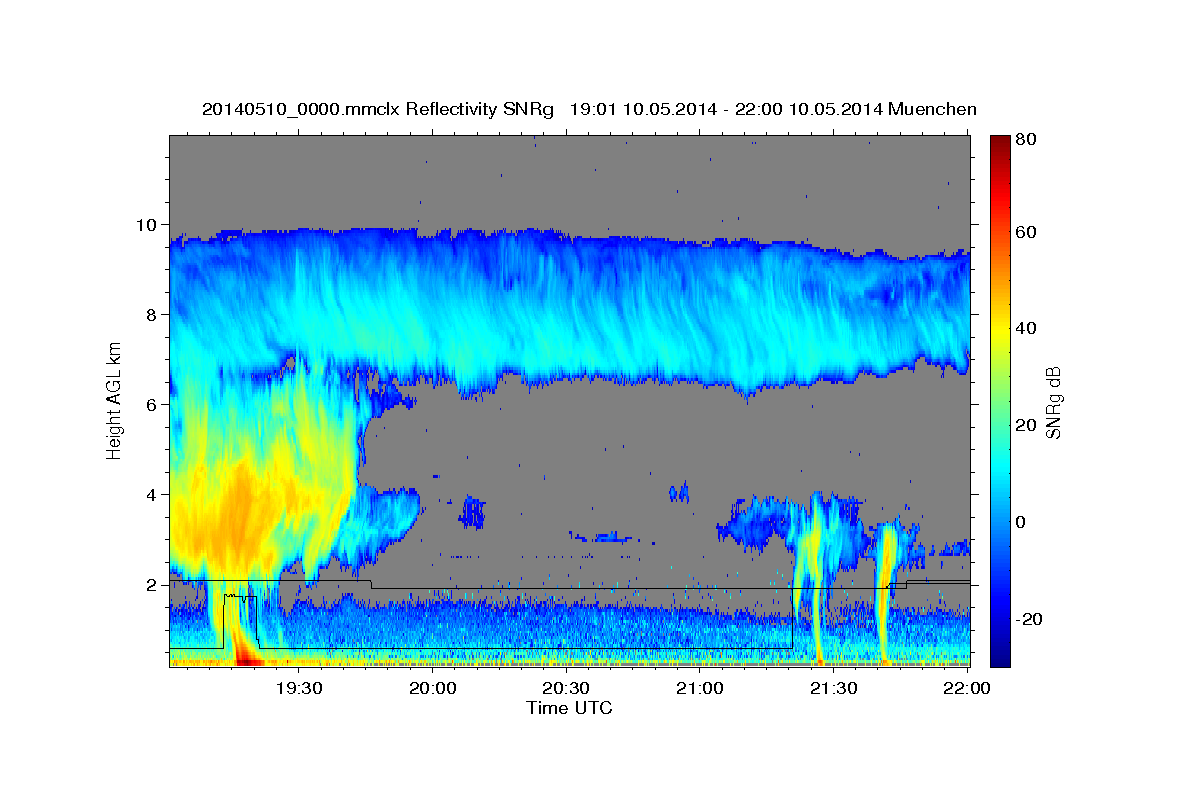Click the 21:00 time tick label
Screen dimensions: 1200x800
700,688
